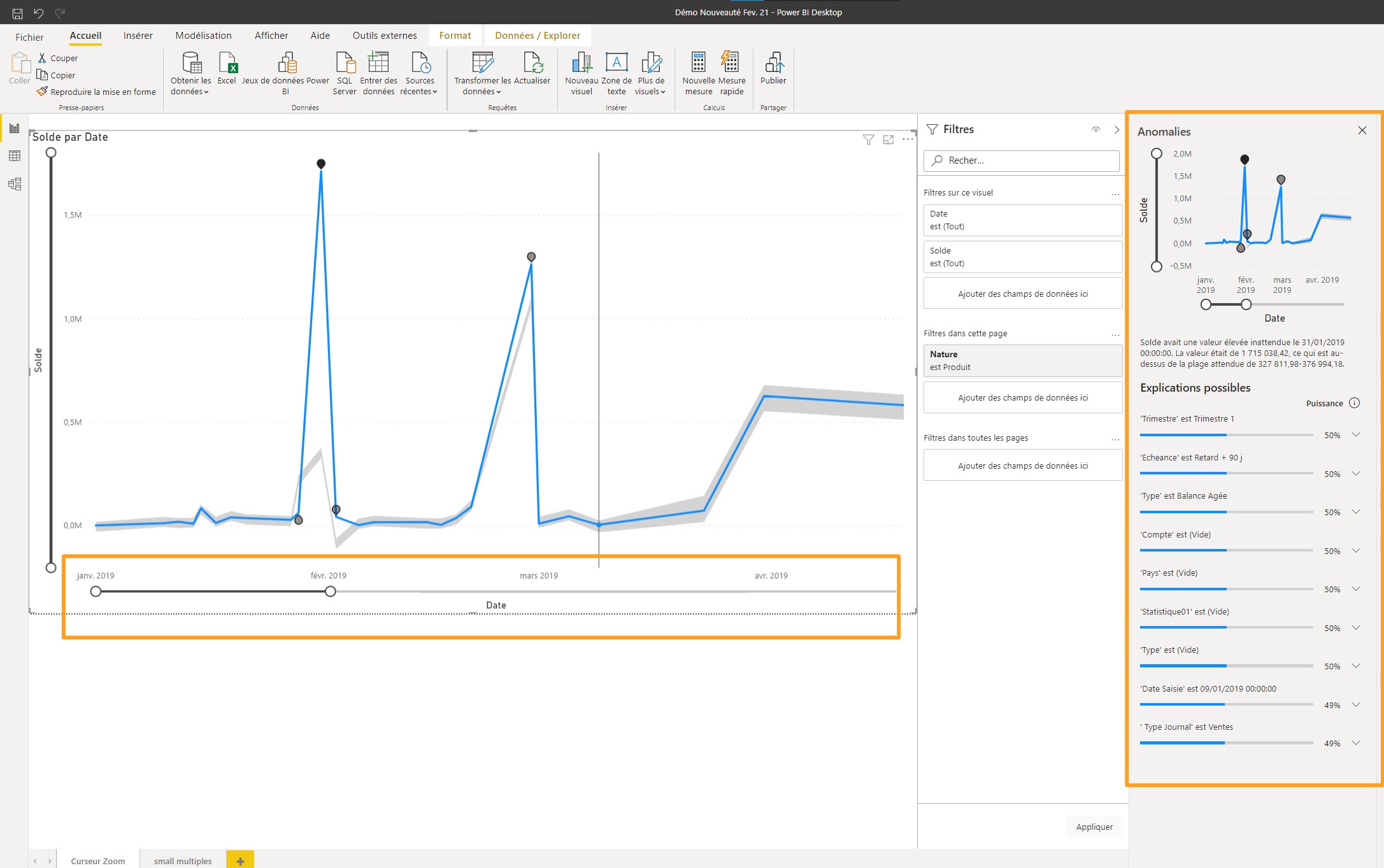Click the SQL Server icon

point(345,64)
